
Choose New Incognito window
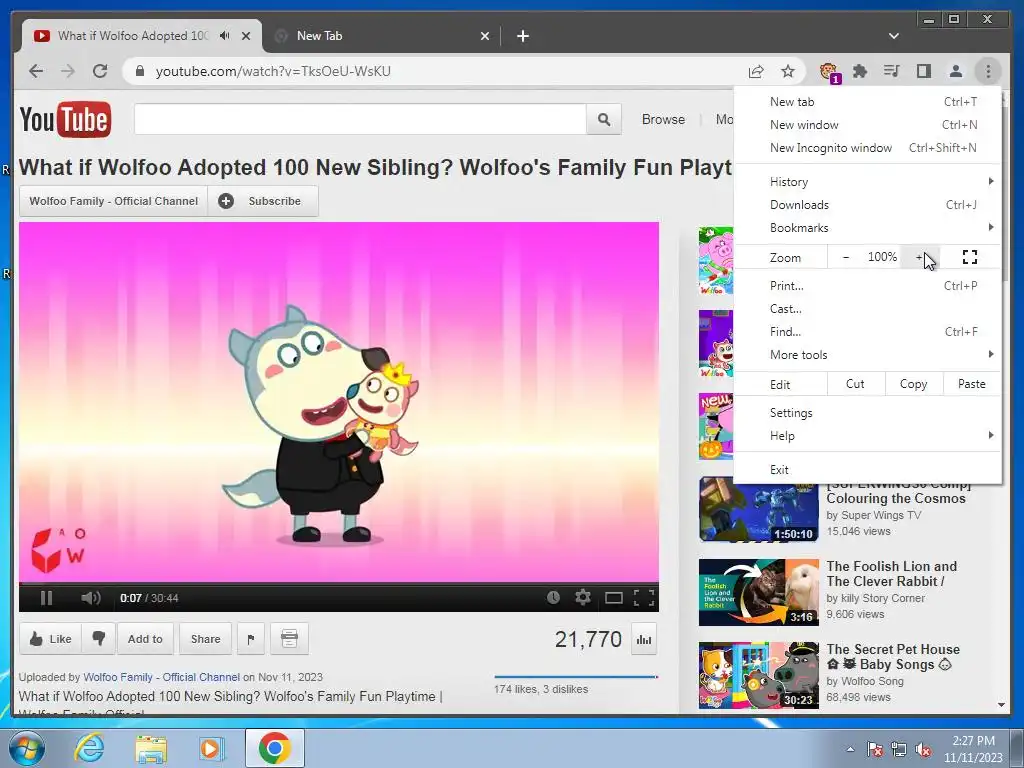point(867,148)
